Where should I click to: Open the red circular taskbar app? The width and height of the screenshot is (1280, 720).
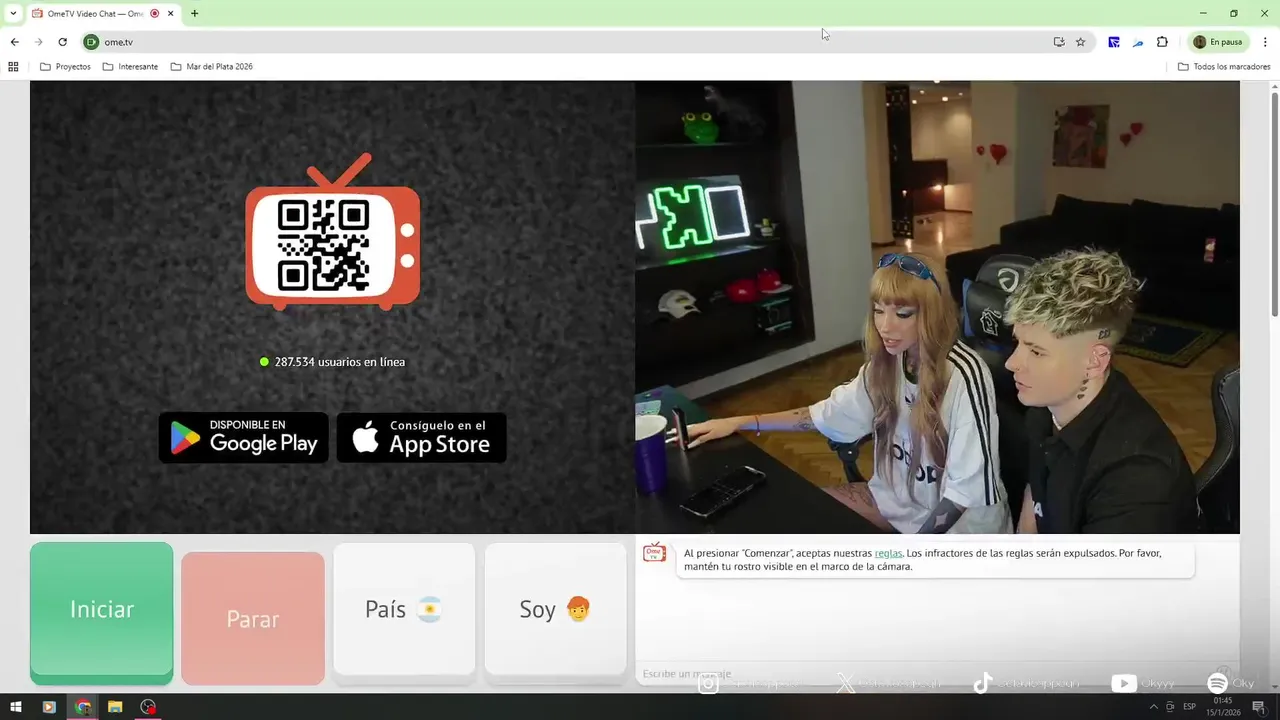[148, 707]
